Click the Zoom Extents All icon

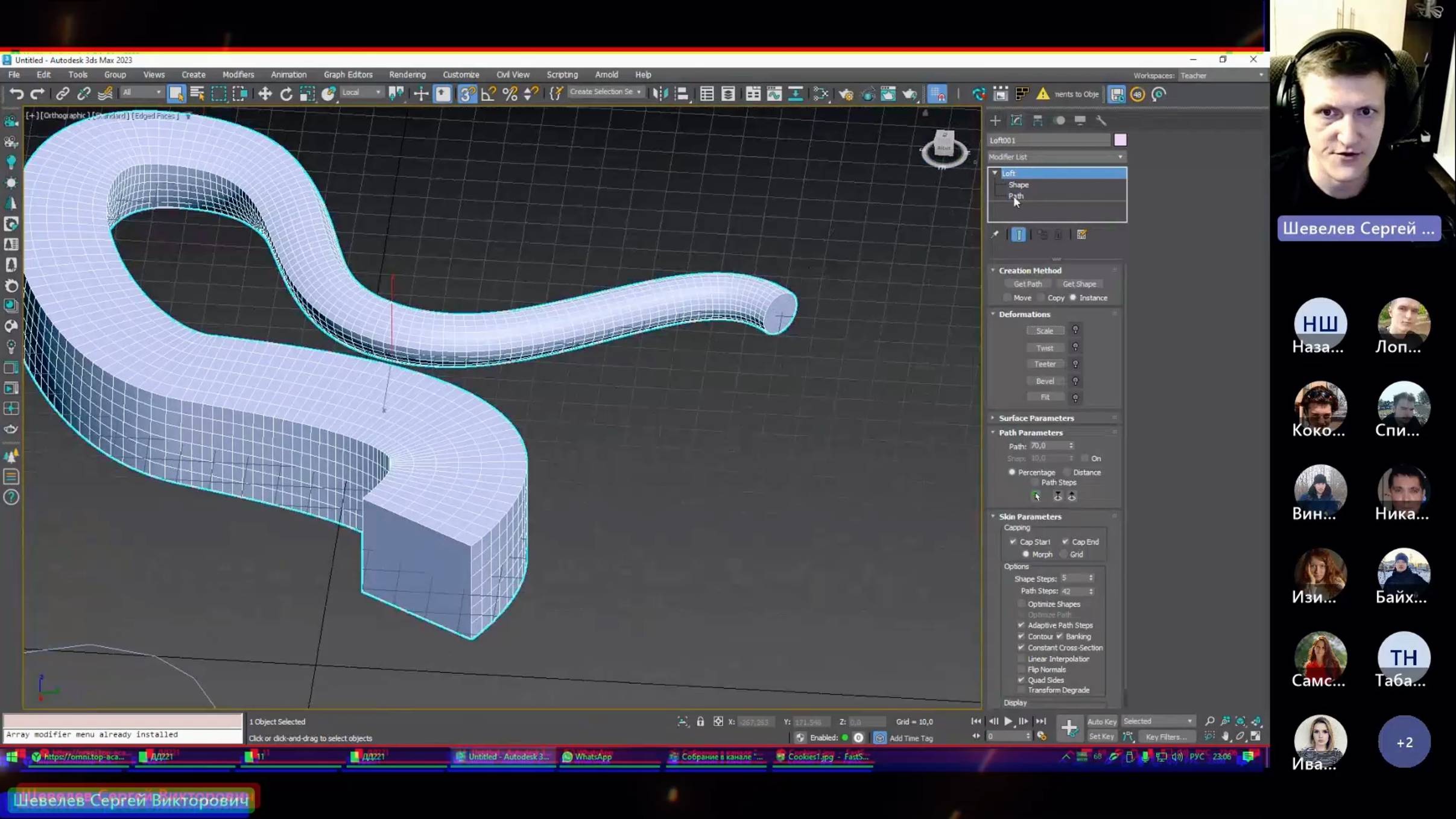1256,721
